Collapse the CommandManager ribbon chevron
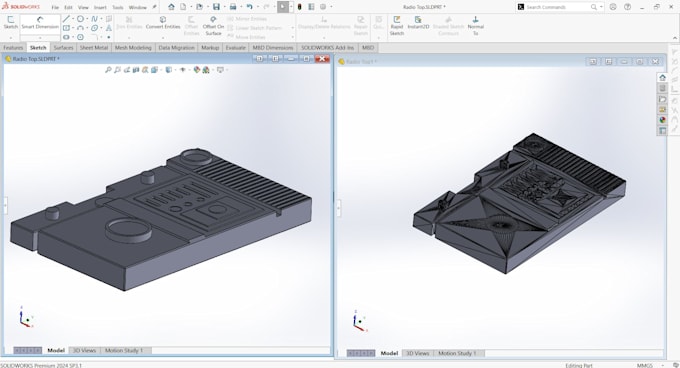The height and width of the screenshot is (368, 680). point(675,38)
